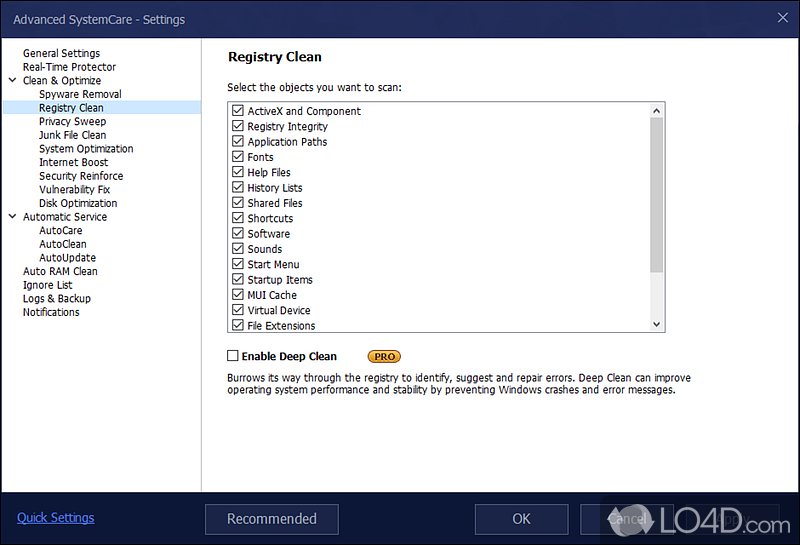This screenshot has width=800, height=545.
Task: Go to Privacy Sweep settings
Action: pyautogui.click(x=72, y=121)
